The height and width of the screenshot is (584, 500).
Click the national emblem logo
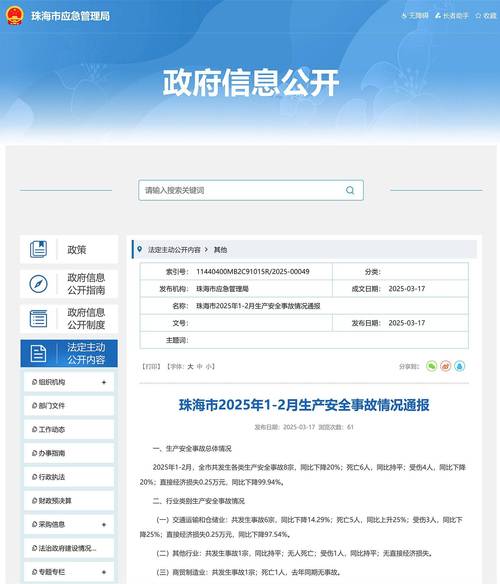tap(15, 15)
